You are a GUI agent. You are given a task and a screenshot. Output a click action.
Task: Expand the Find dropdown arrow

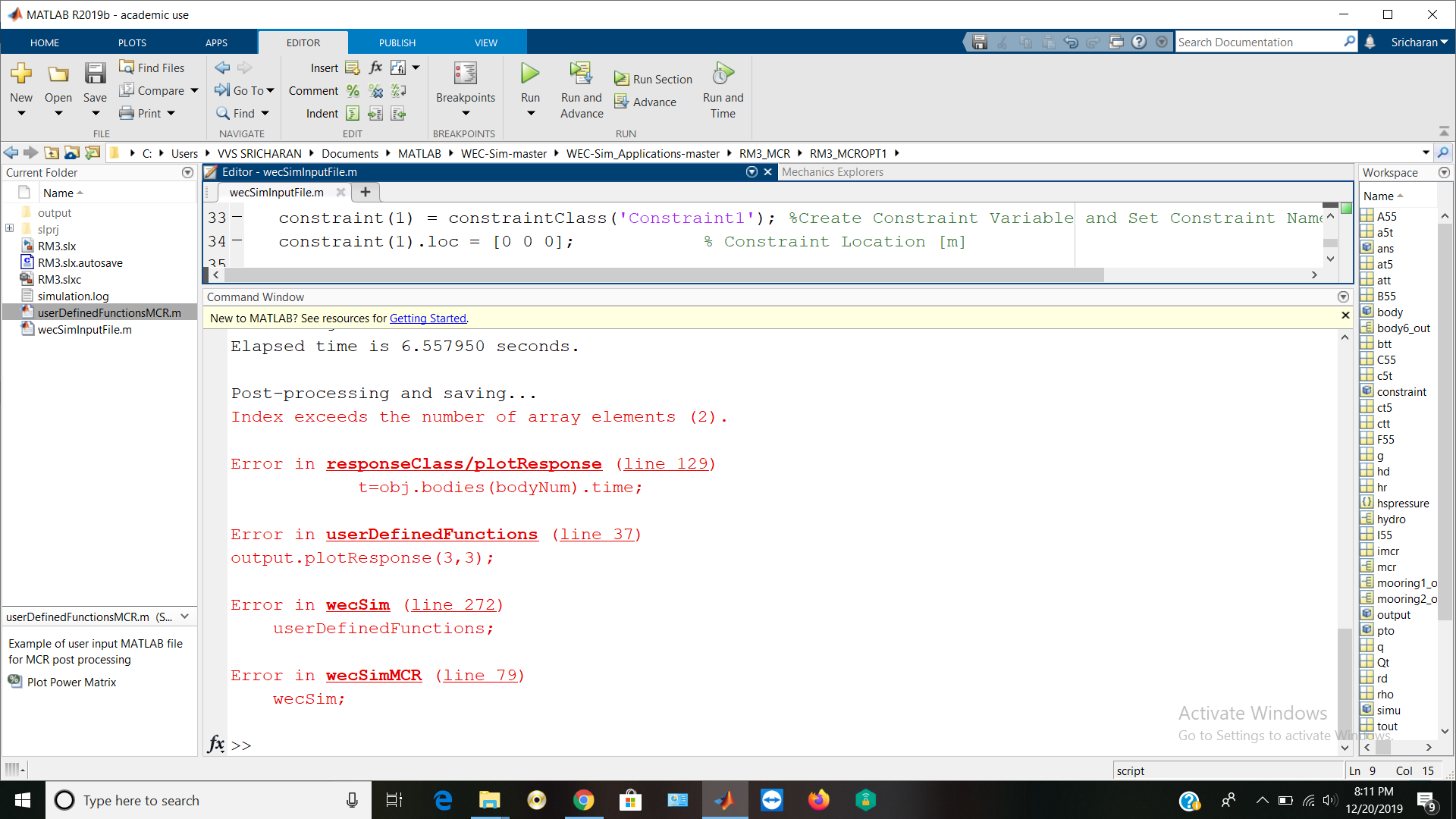265,113
